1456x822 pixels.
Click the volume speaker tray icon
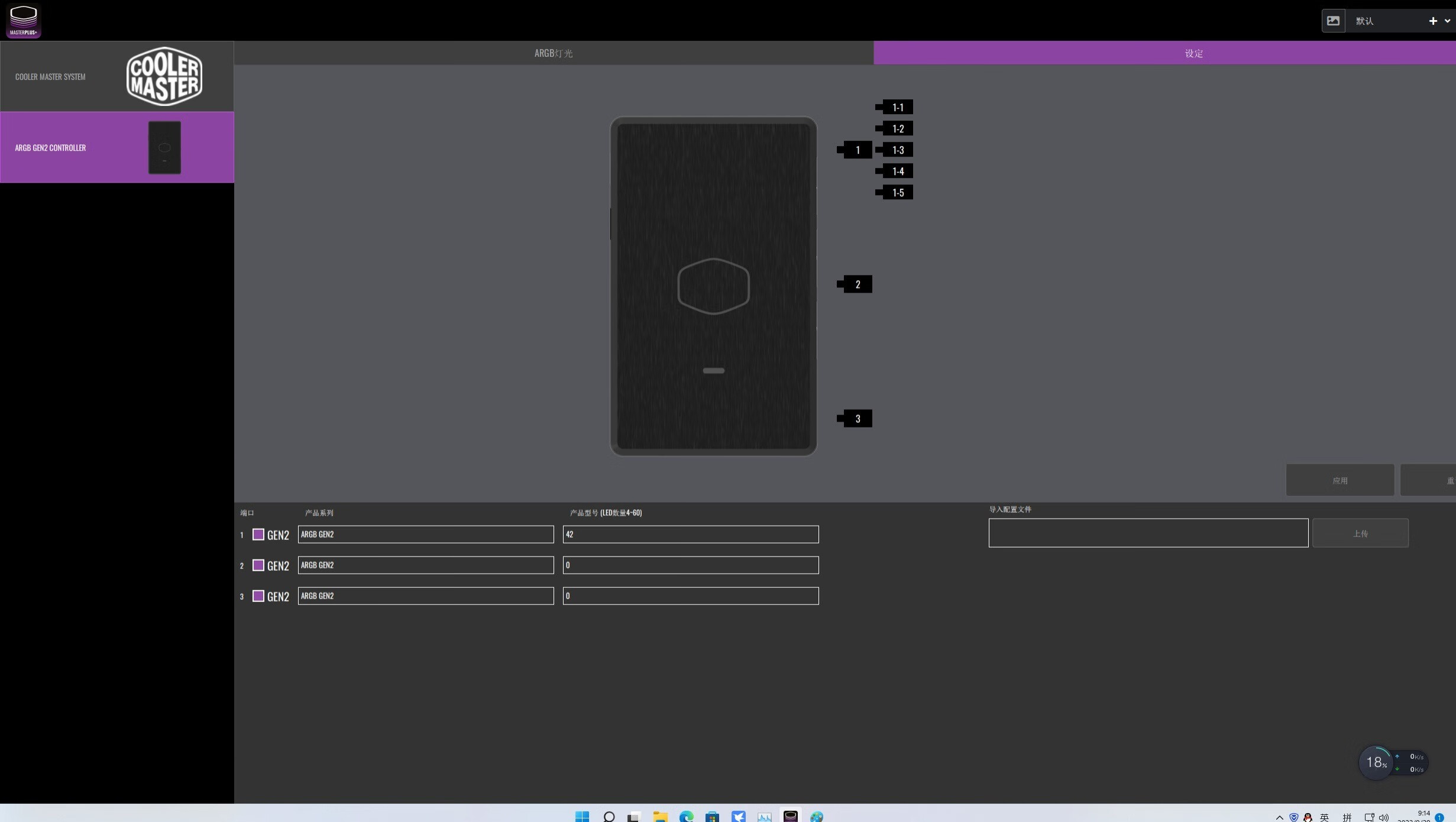coord(1383,817)
